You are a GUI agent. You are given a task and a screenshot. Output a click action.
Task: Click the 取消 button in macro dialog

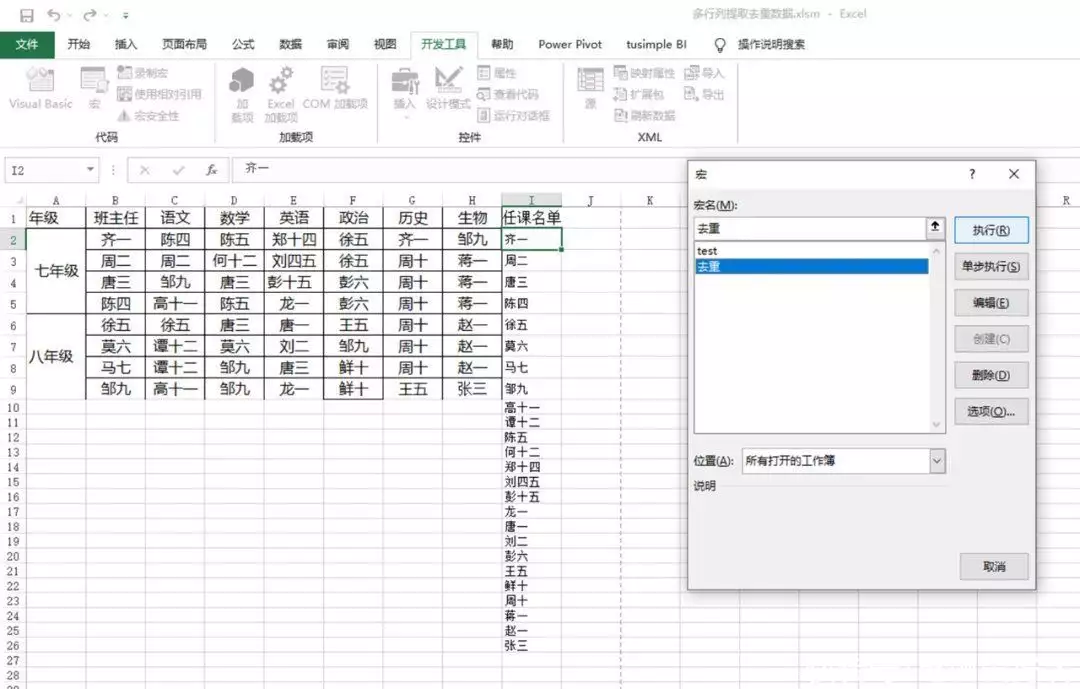tap(993, 567)
